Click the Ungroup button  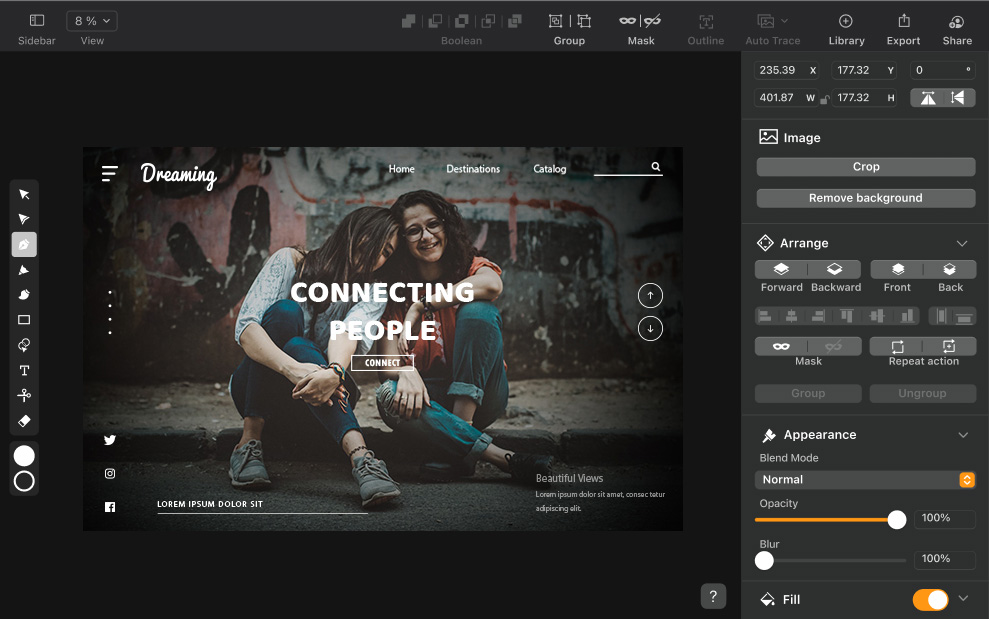[922, 393]
